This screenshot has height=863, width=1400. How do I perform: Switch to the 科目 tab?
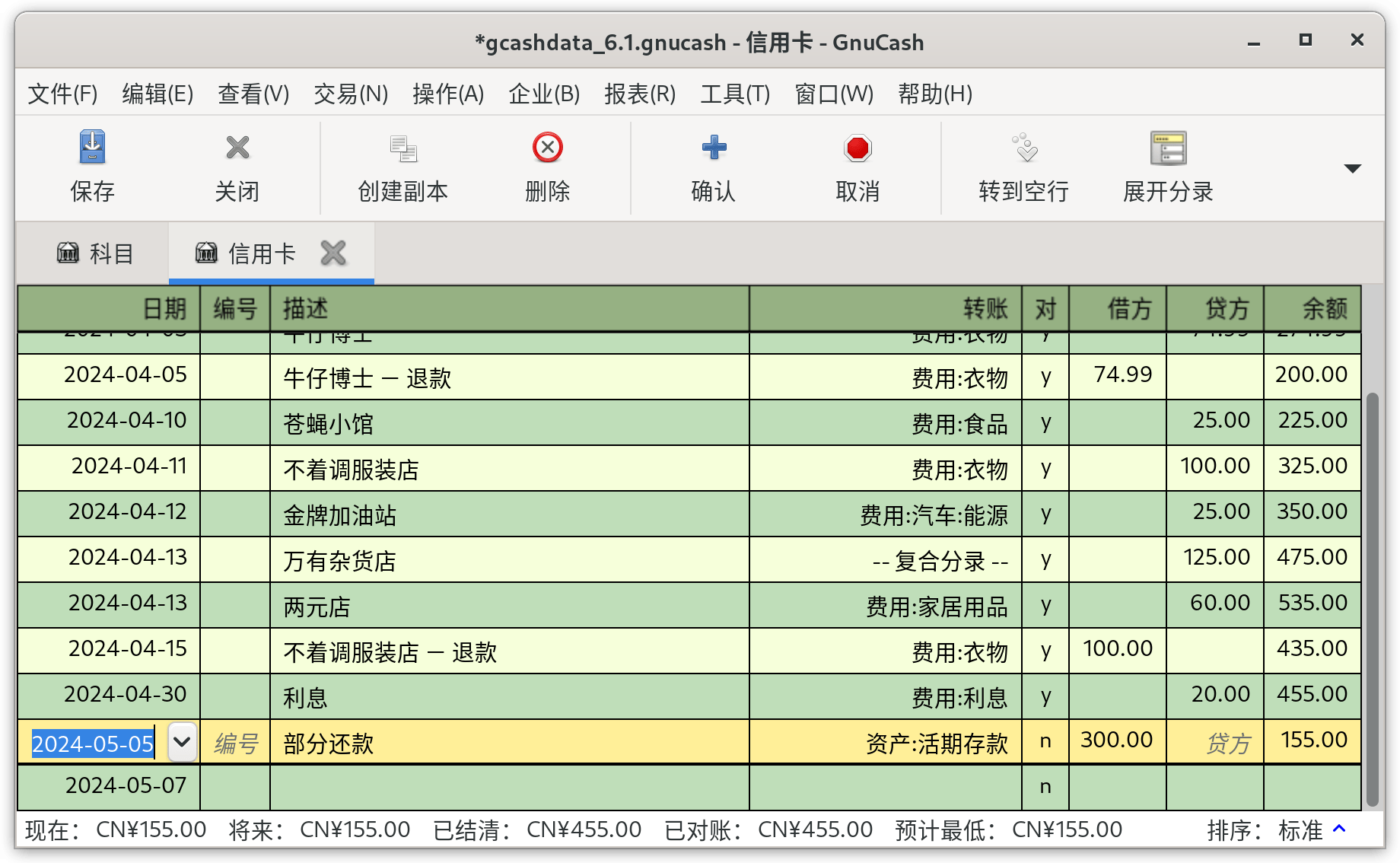tap(95, 253)
